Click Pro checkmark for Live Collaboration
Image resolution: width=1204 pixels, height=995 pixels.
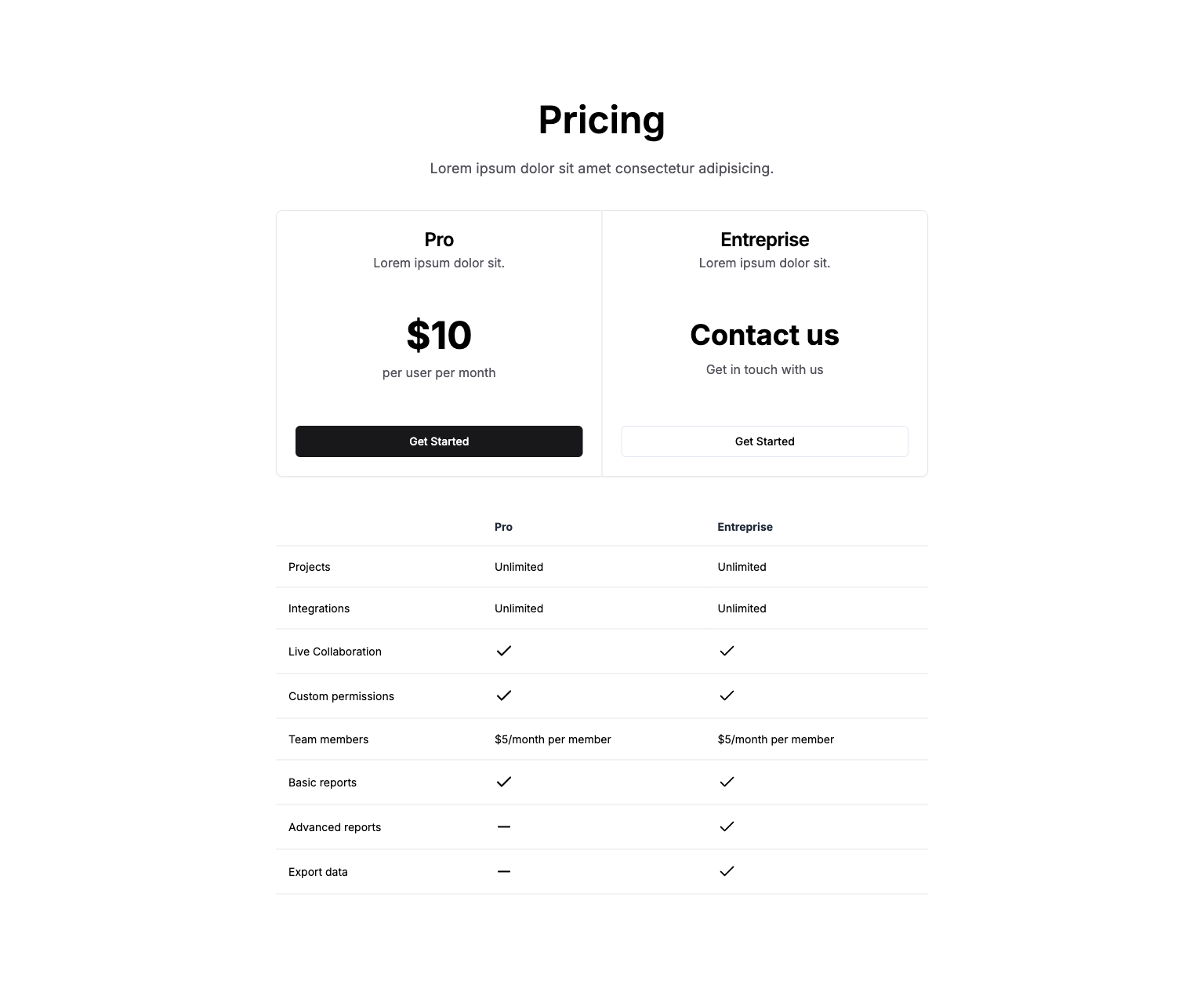(504, 651)
